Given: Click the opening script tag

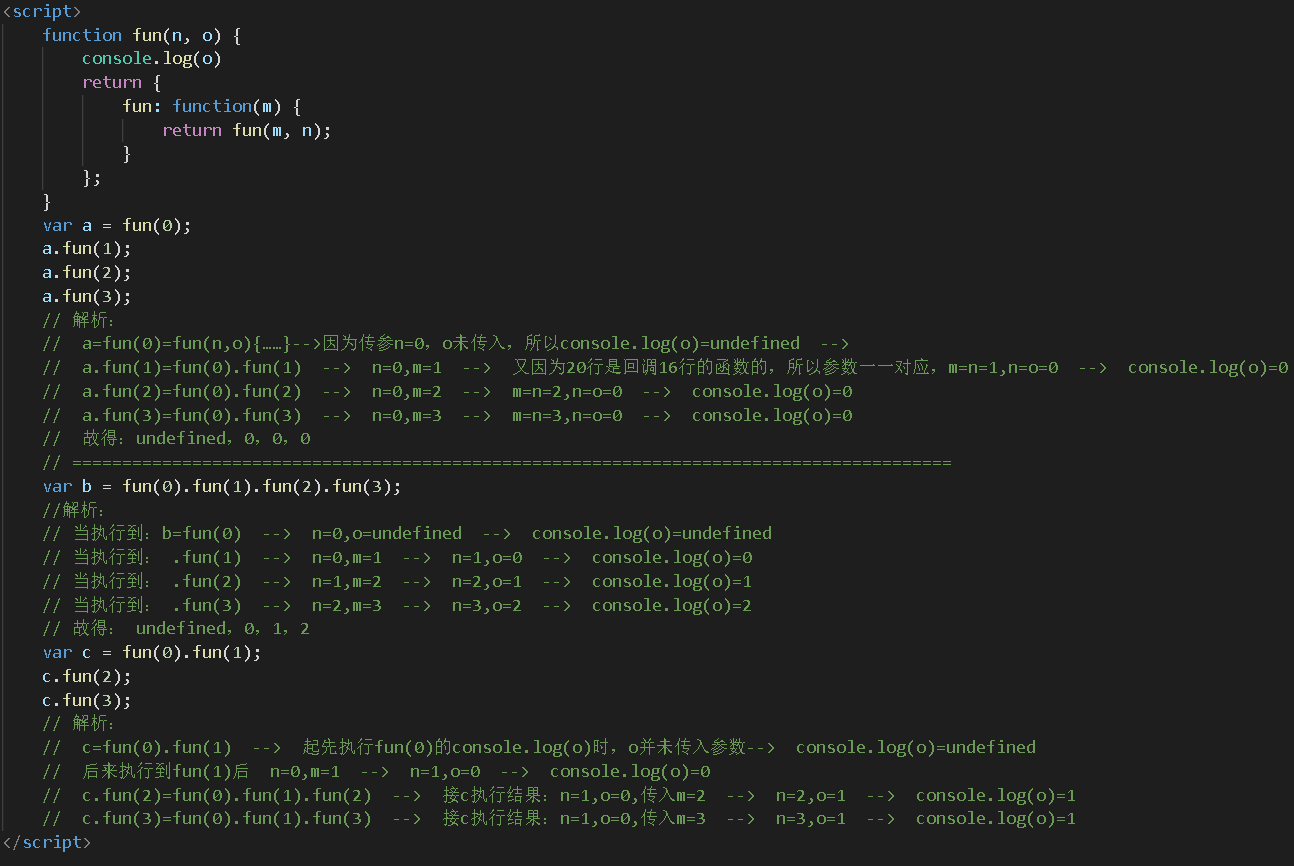Looking at the screenshot, I should click(42, 11).
